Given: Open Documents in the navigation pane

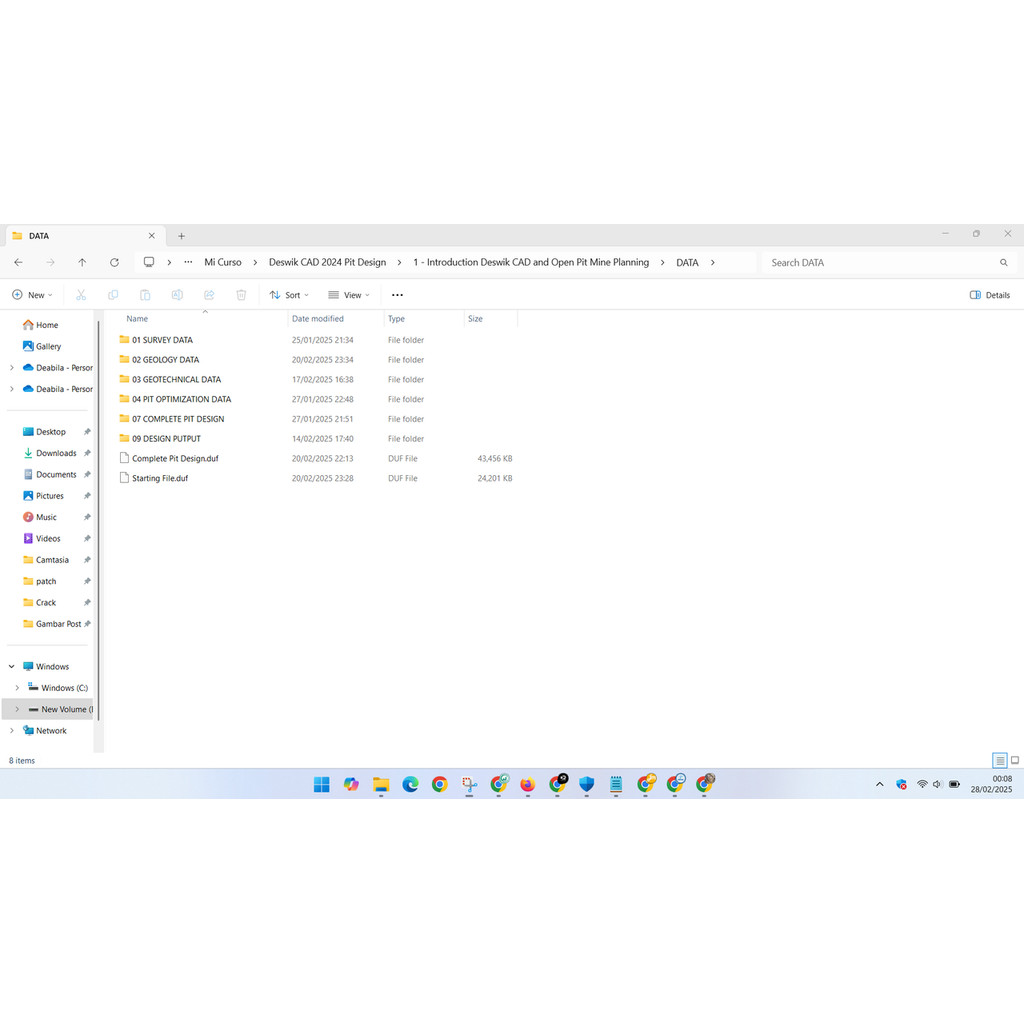Looking at the screenshot, I should (56, 475).
